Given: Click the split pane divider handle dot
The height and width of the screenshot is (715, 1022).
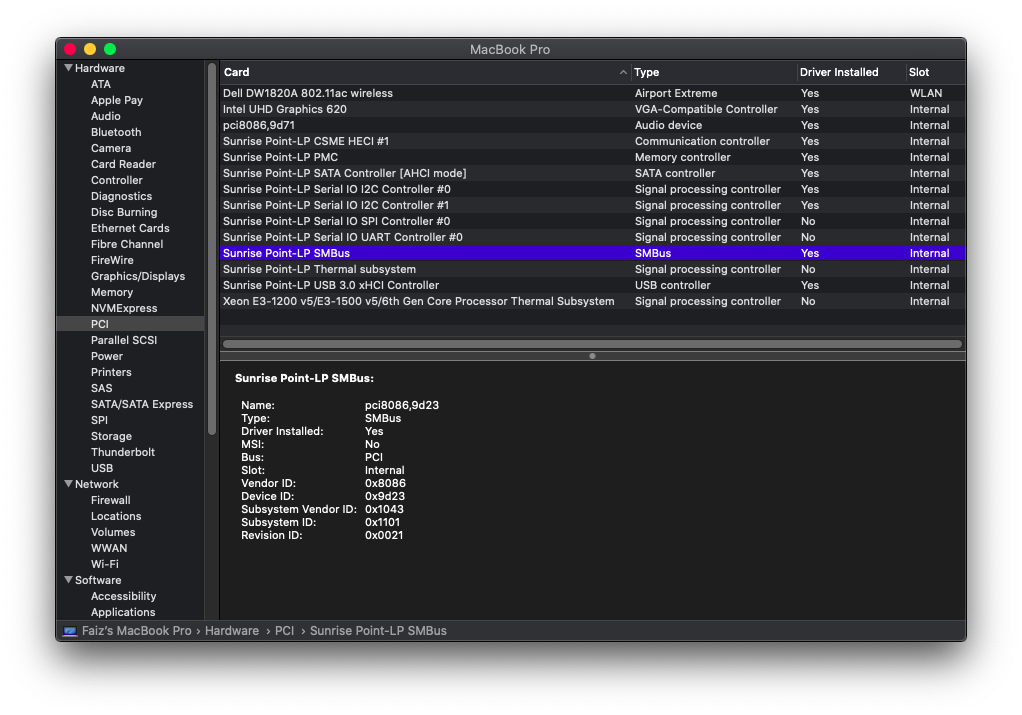Looking at the screenshot, I should pyautogui.click(x=592, y=356).
